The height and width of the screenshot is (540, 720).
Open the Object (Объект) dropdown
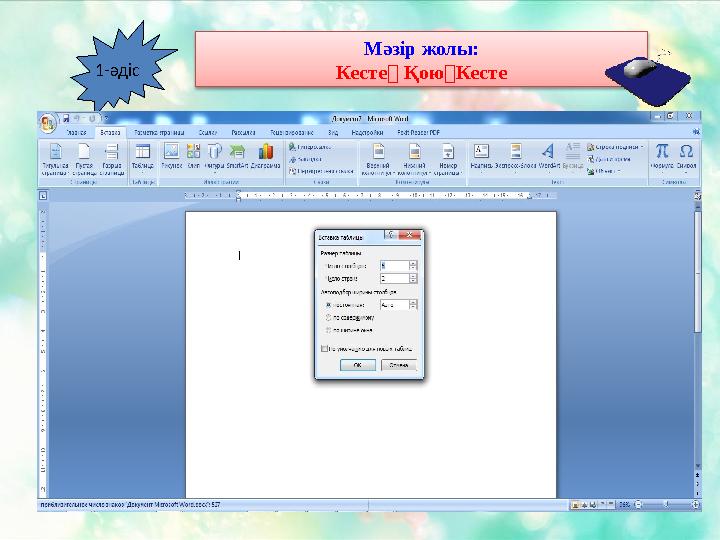pyautogui.click(x=604, y=171)
